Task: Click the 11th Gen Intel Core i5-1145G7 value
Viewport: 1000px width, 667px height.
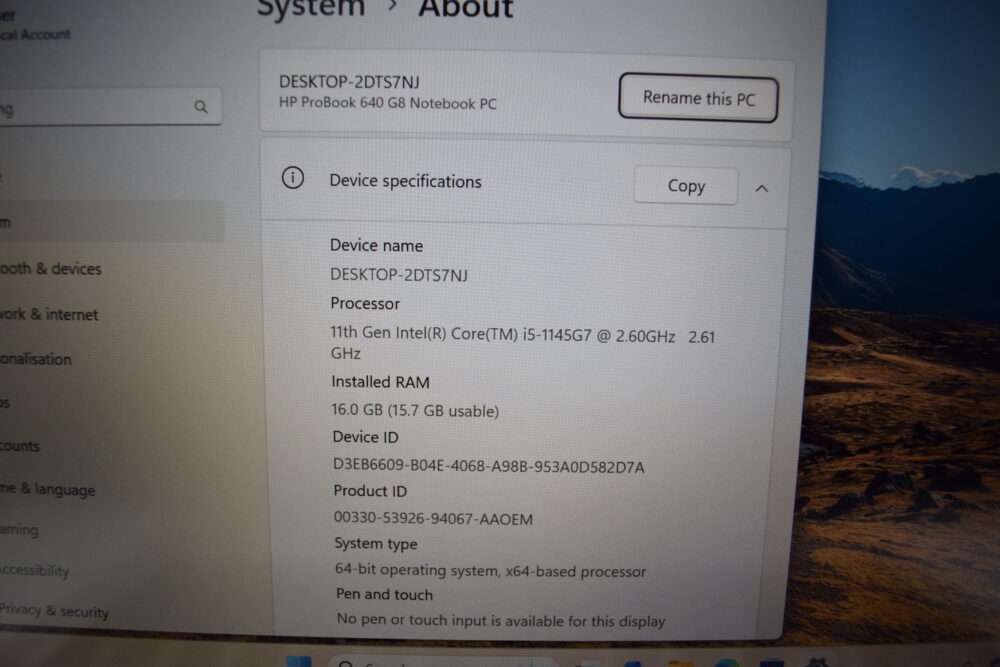Action: click(x=522, y=344)
